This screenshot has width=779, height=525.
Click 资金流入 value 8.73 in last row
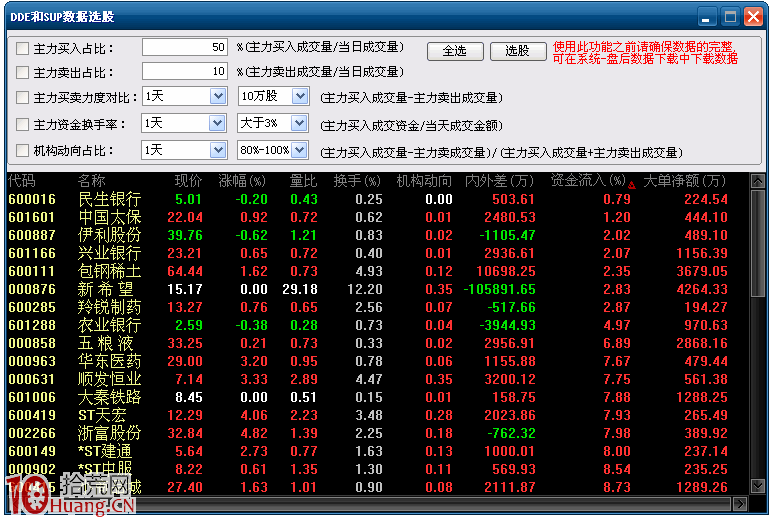[617, 487]
